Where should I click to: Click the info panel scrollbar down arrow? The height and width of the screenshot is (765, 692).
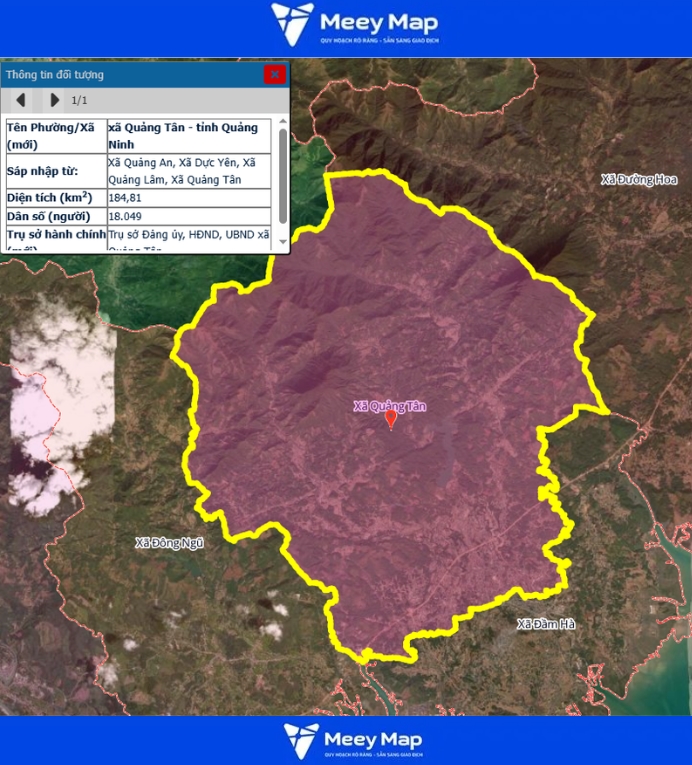tap(283, 242)
